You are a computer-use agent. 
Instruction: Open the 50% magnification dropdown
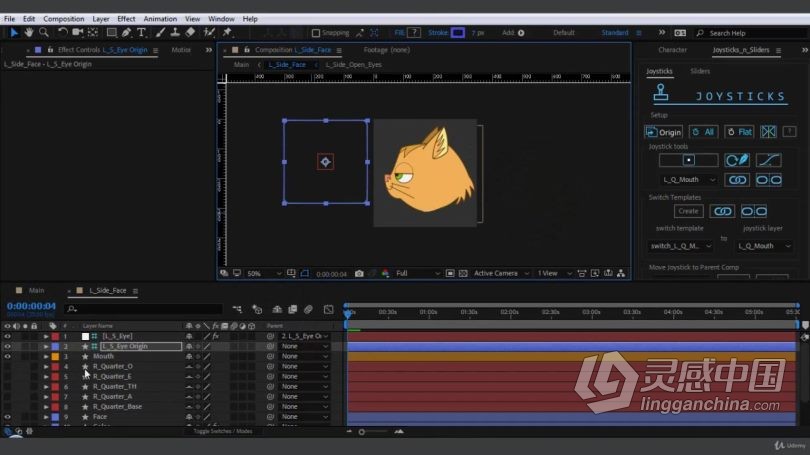264,273
